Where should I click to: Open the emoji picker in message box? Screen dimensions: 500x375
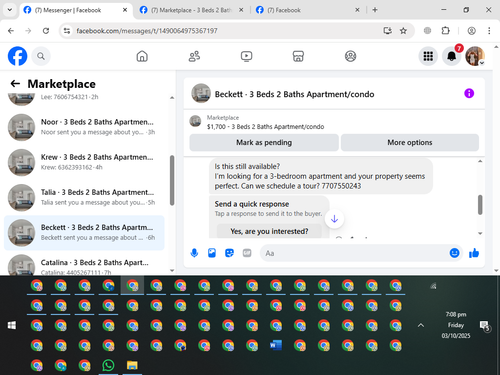point(454,253)
